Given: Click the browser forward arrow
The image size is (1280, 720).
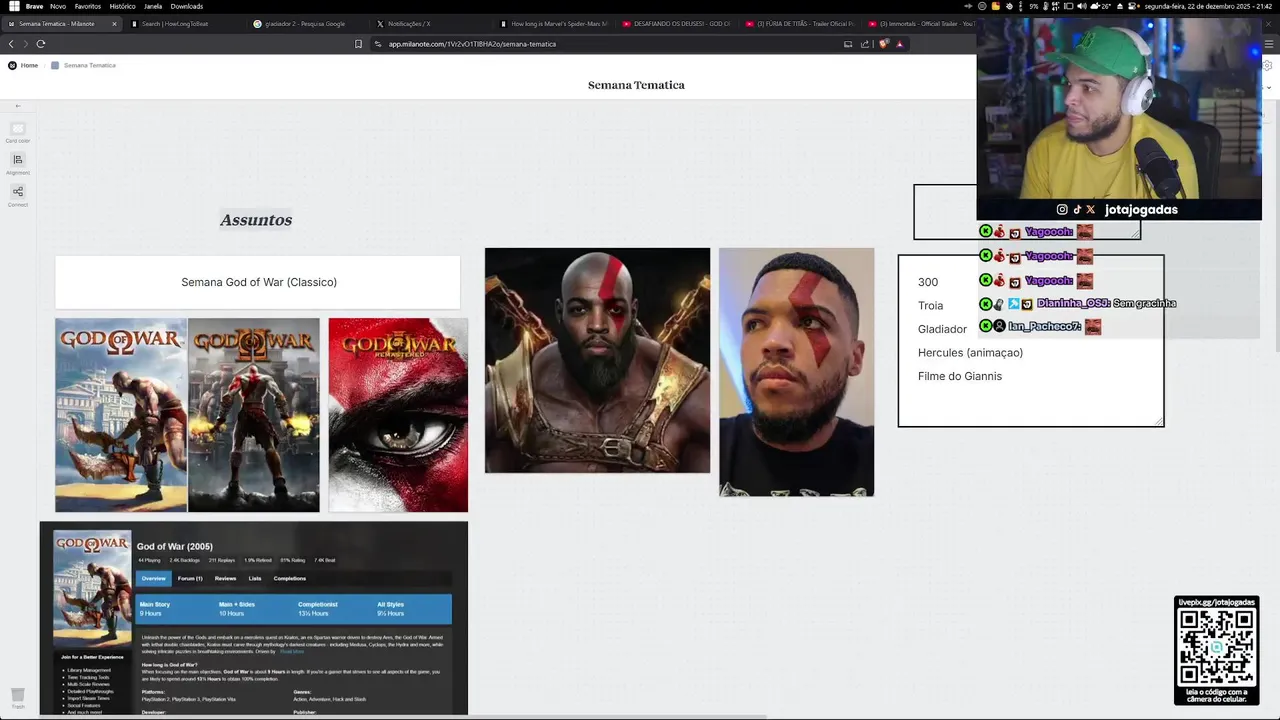Looking at the screenshot, I should click(26, 44).
